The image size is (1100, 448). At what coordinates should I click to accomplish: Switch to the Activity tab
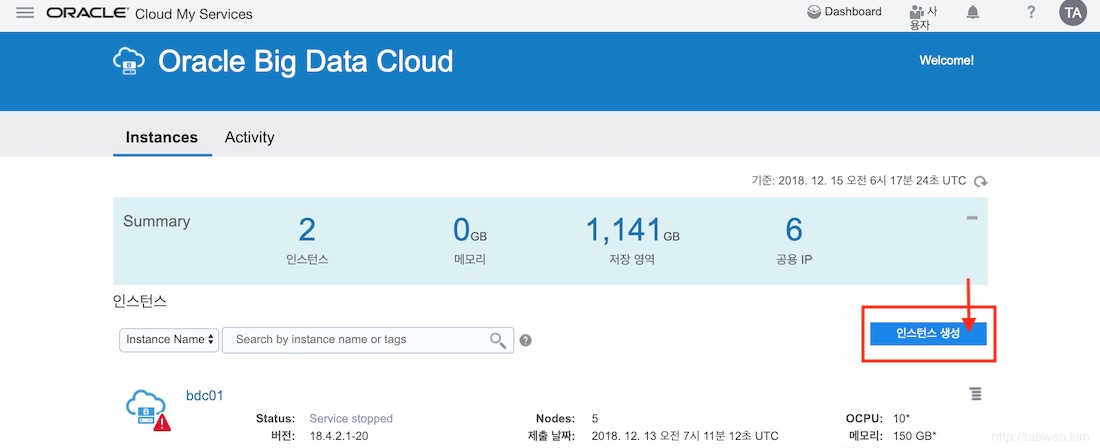pyautogui.click(x=249, y=137)
